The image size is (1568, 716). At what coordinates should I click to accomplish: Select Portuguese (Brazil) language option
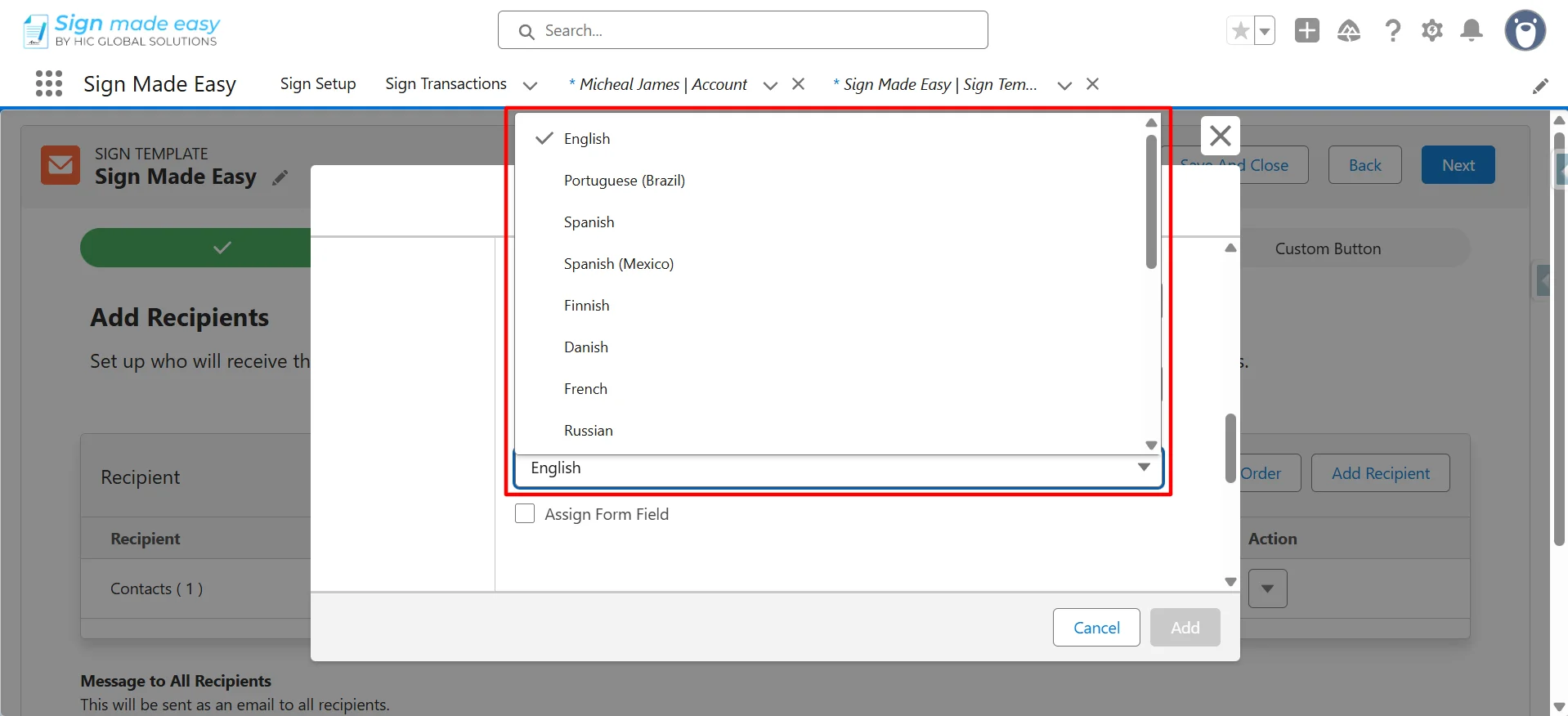829,180
